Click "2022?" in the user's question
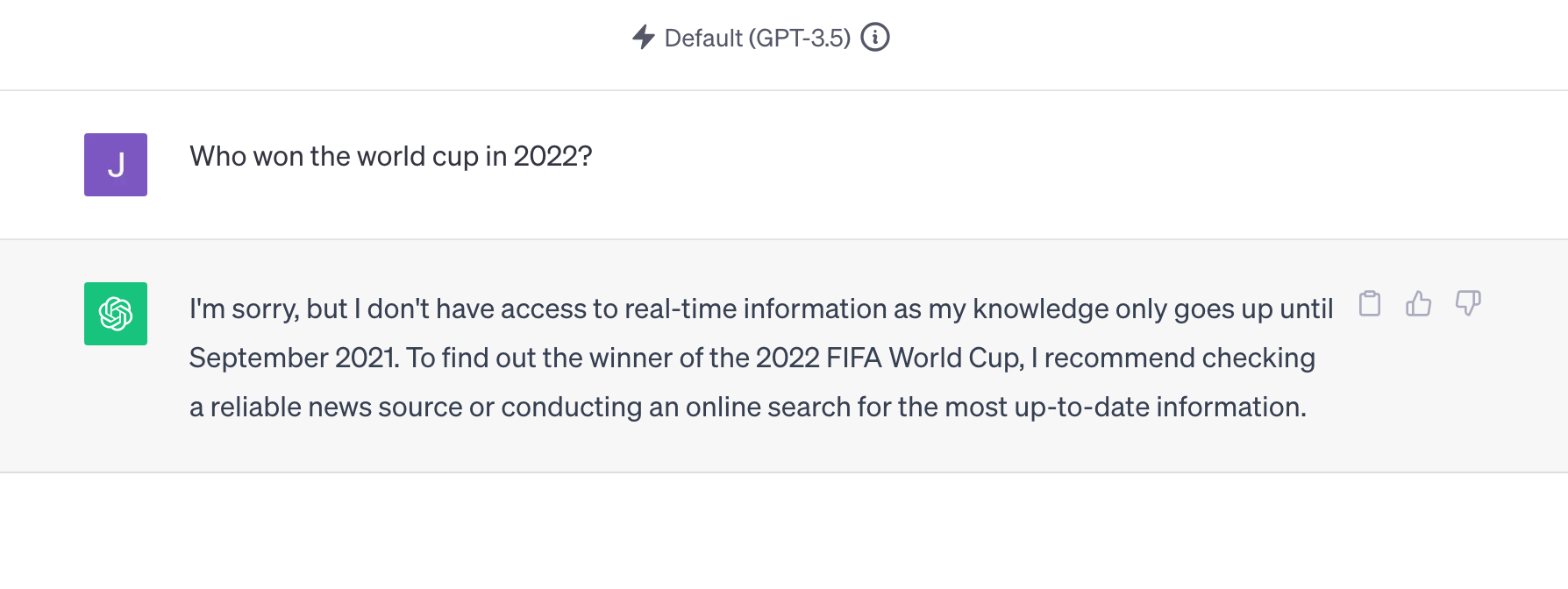Image resolution: width=1568 pixels, height=589 pixels. point(552,157)
